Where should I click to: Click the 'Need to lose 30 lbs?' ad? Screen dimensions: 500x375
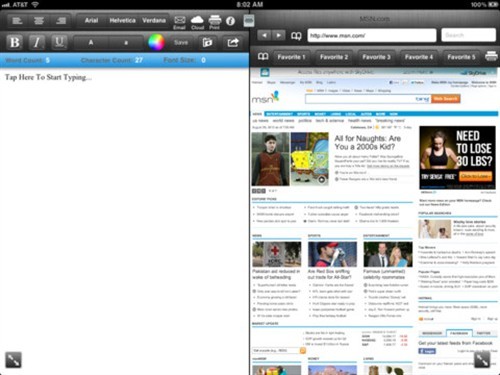[x=457, y=158]
